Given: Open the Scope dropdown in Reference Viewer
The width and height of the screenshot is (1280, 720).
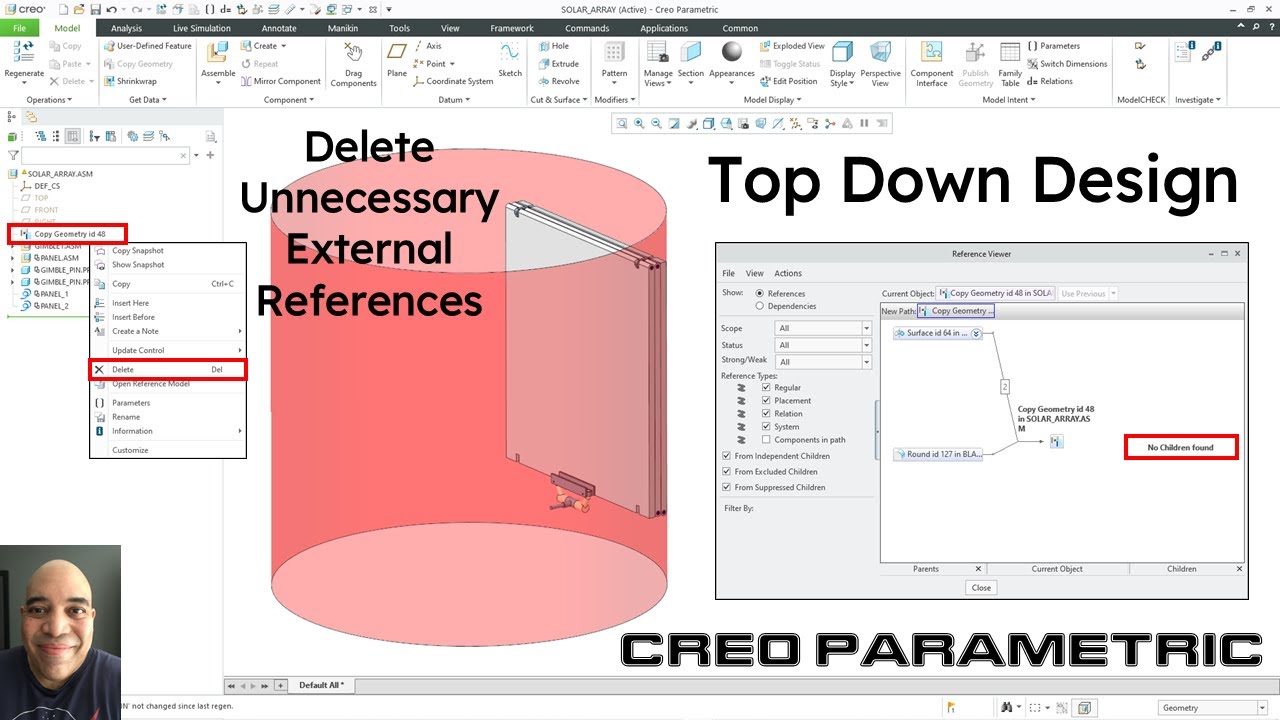Looking at the screenshot, I should [823, 328].
